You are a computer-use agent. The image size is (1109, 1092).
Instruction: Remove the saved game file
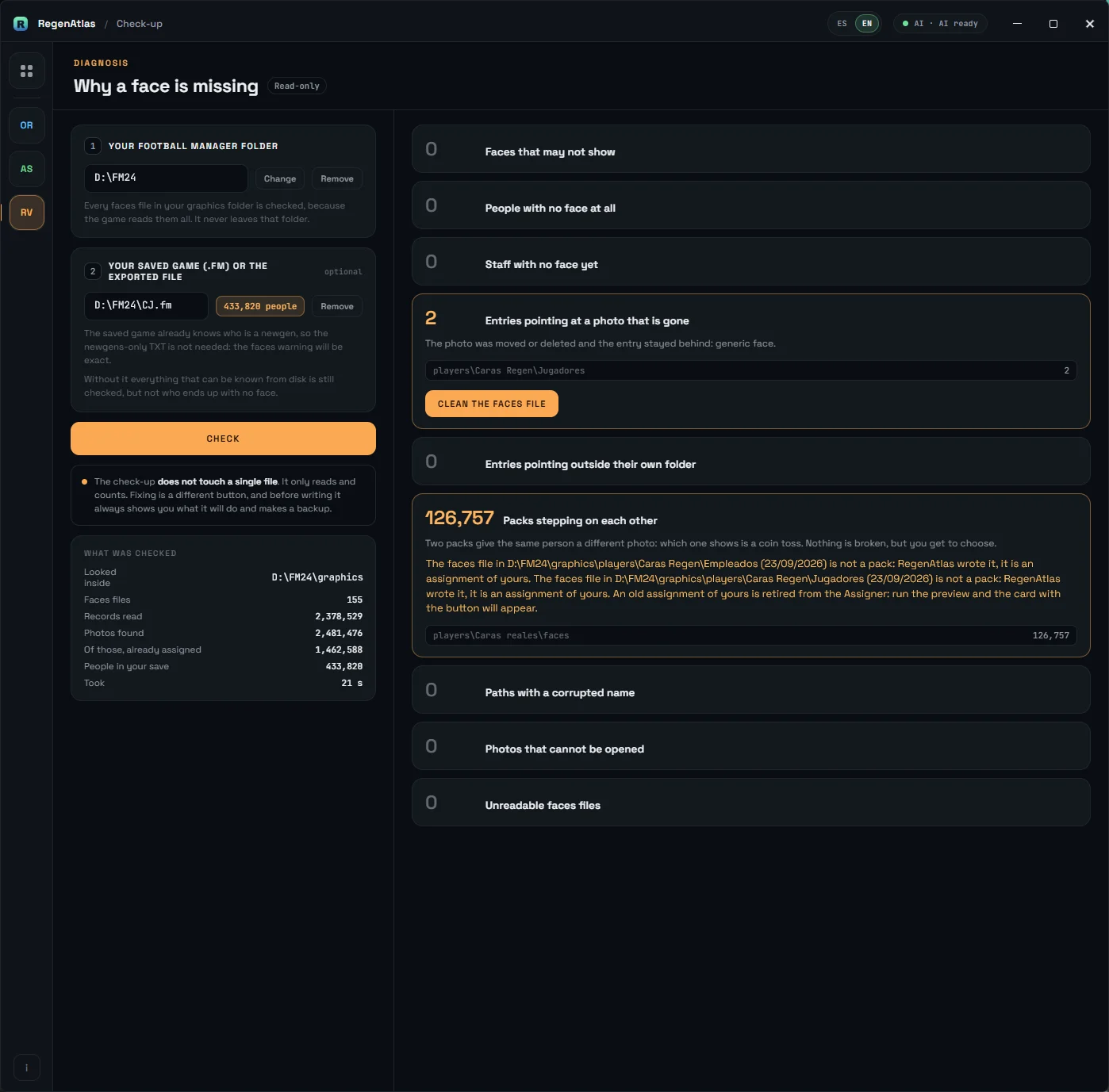(x=337, y=306)
